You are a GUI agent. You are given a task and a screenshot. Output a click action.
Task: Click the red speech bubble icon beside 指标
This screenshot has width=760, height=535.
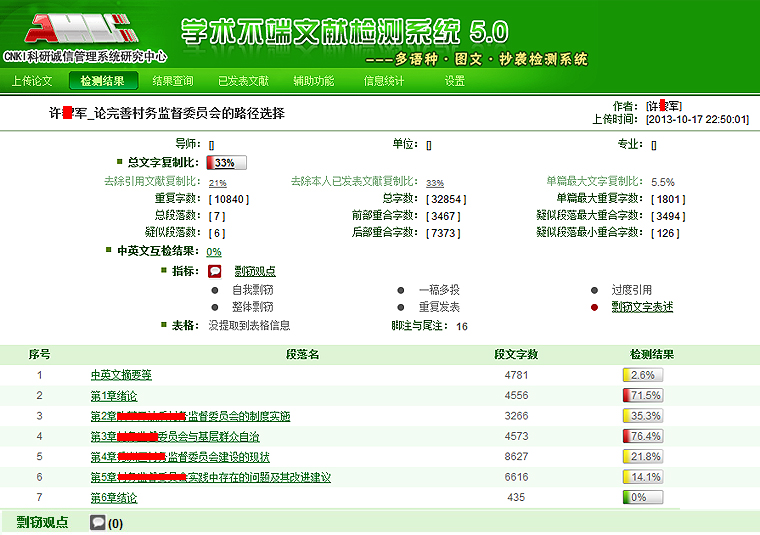click(x=215, y=271)
